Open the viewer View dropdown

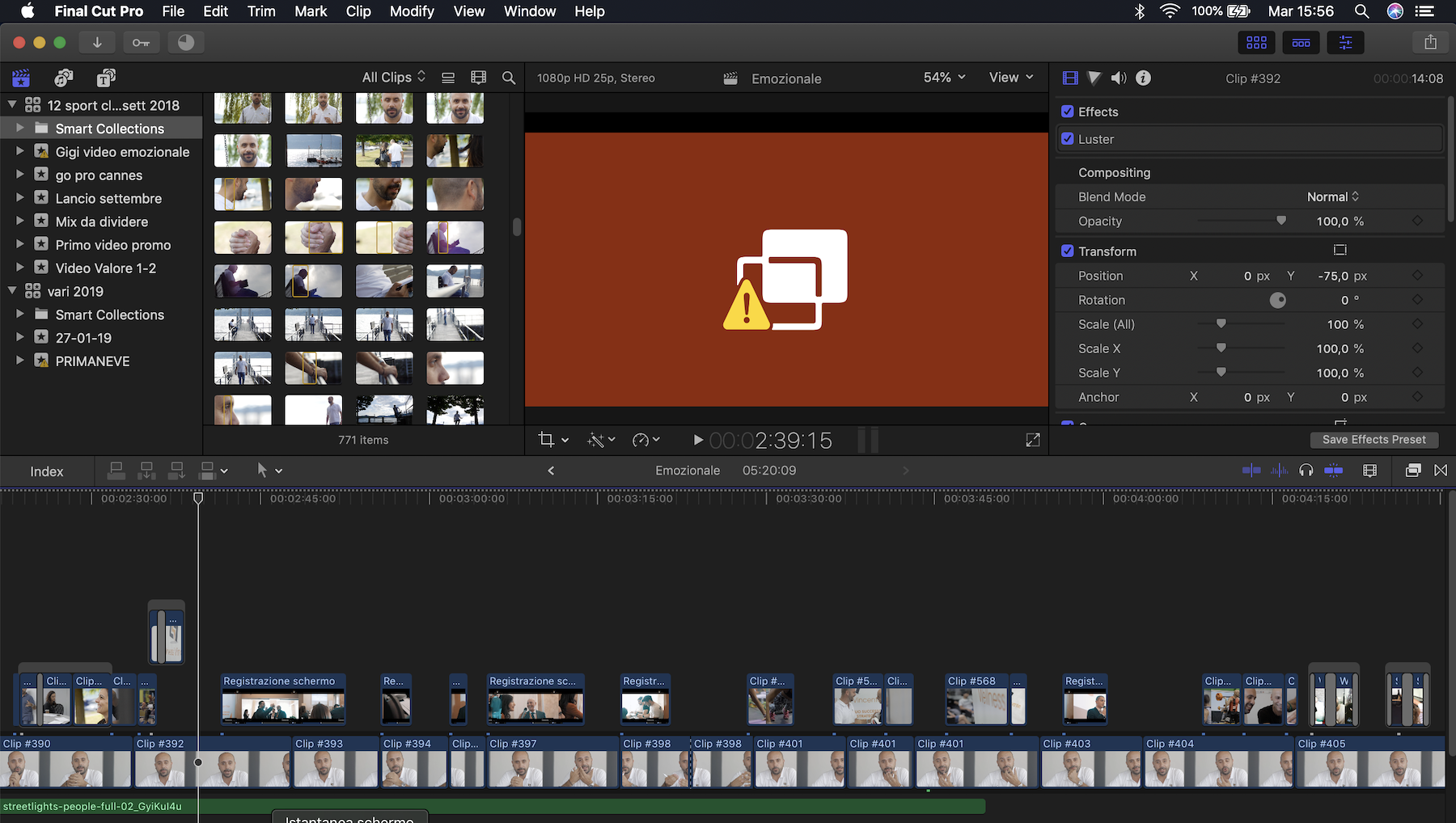coord(1011,78)
